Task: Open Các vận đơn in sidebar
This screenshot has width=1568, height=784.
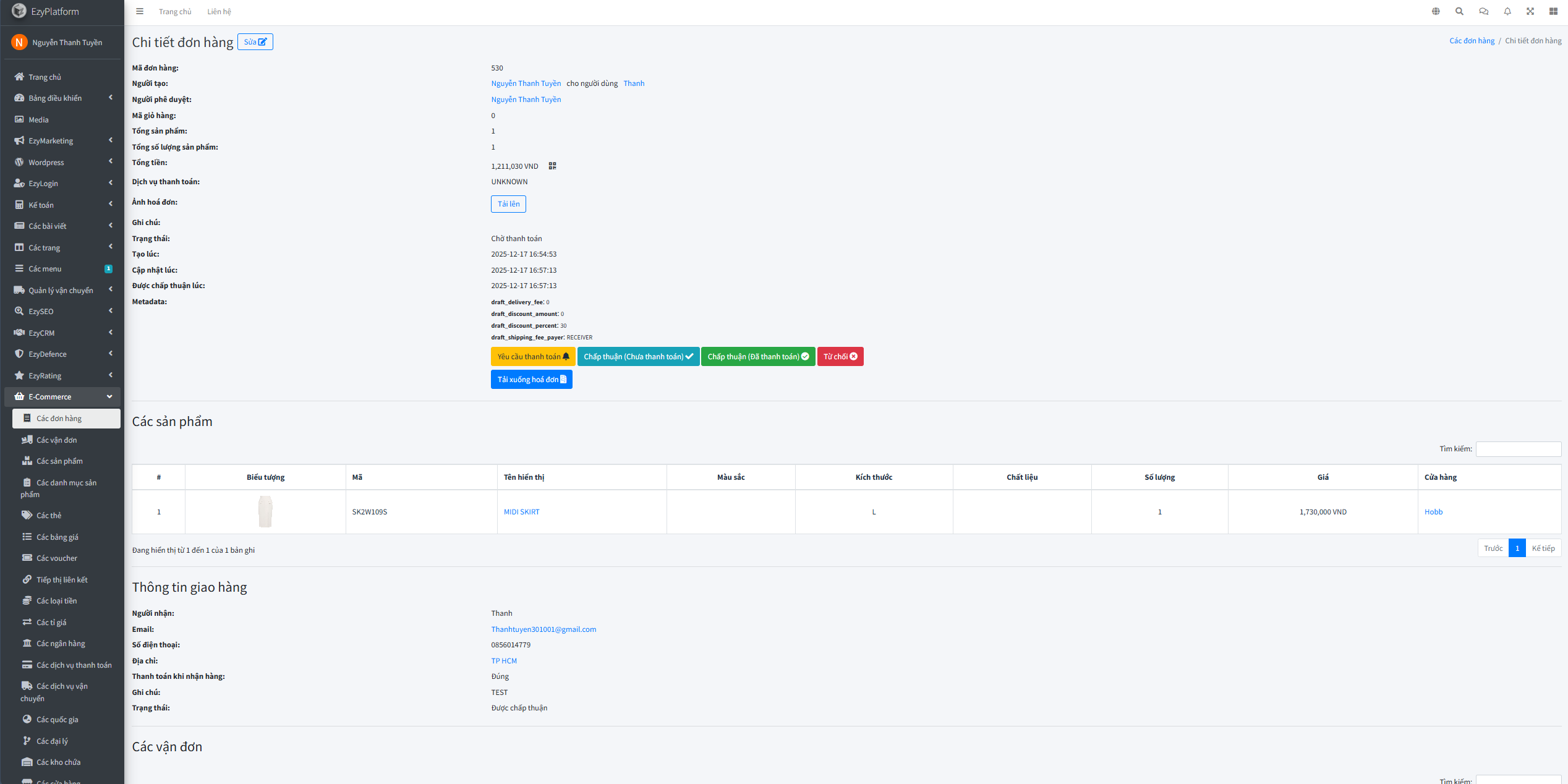Action: 56,440
